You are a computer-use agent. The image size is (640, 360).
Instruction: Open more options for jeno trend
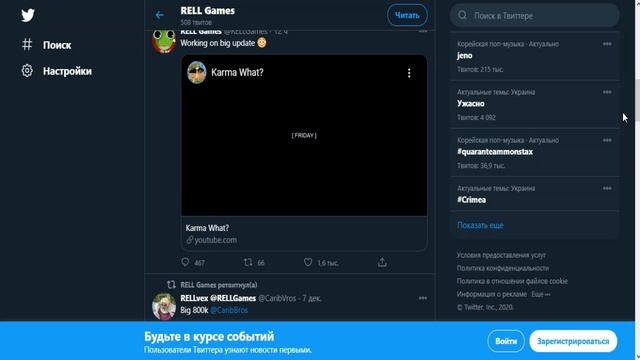tap(607, 44)
